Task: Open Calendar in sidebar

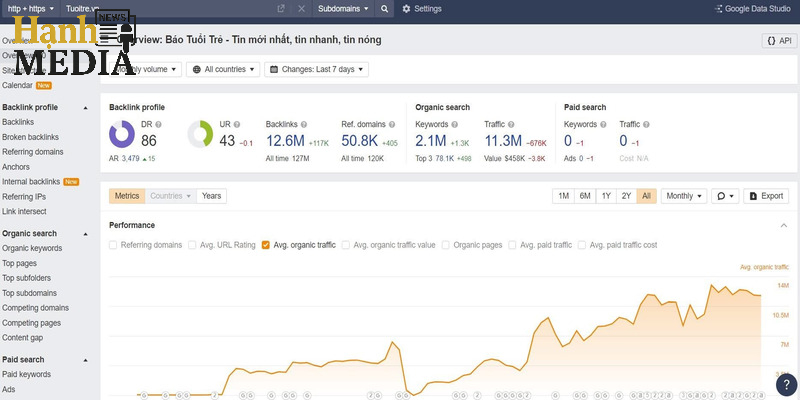Action: pyautogui.click(x=17, y=86)
